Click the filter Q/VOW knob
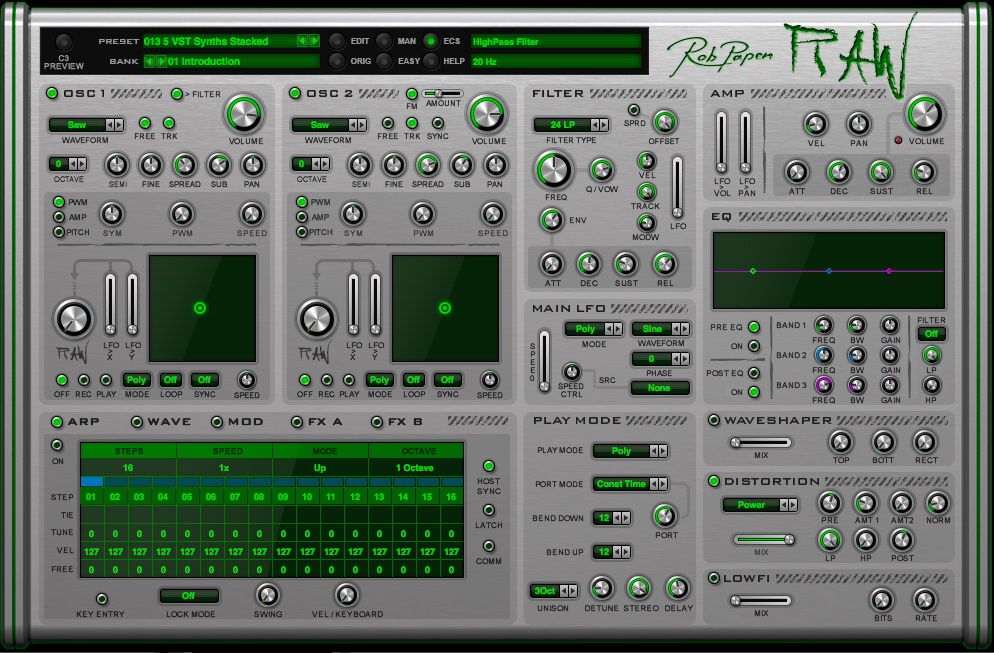Screen dimensions: 994x653 tap(602, 170)
